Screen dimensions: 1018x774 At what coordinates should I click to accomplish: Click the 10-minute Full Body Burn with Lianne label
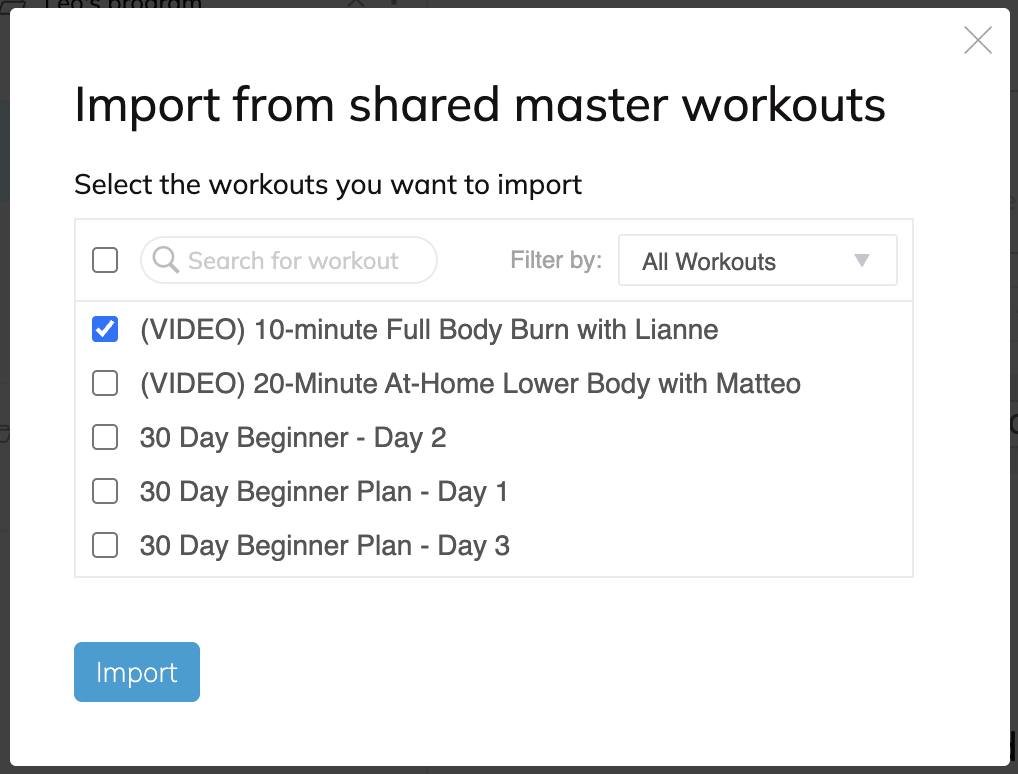click(429, 329)
